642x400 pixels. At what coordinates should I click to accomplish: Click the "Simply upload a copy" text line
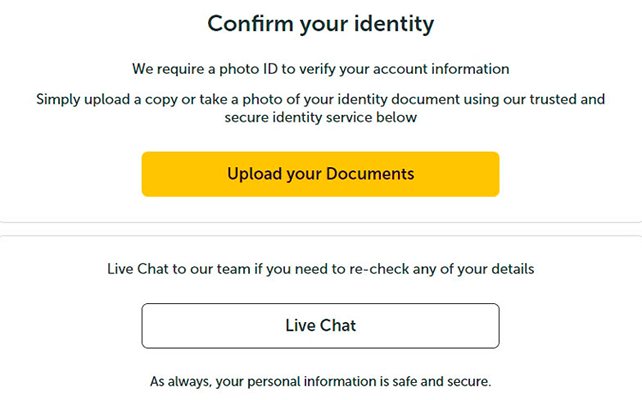click(x=320, y=99)
